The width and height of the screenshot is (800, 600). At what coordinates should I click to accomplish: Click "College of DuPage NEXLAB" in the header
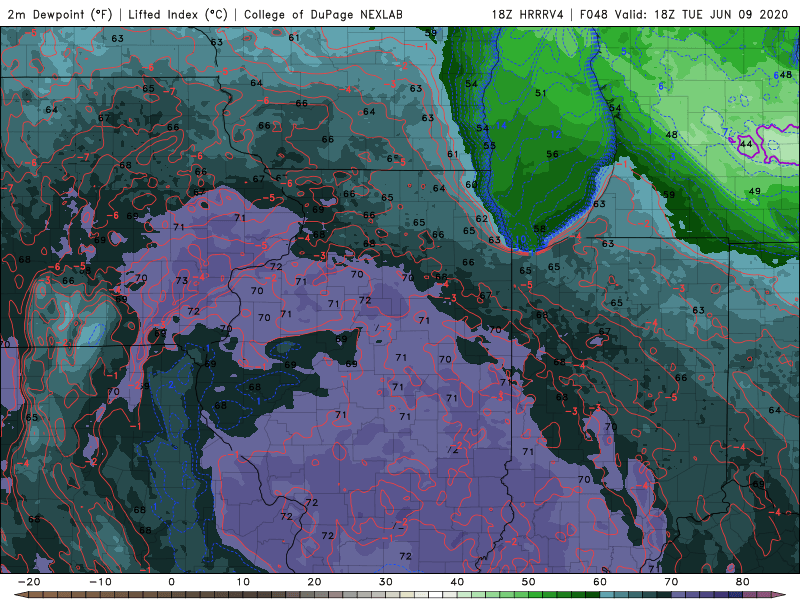click(323, 14)
